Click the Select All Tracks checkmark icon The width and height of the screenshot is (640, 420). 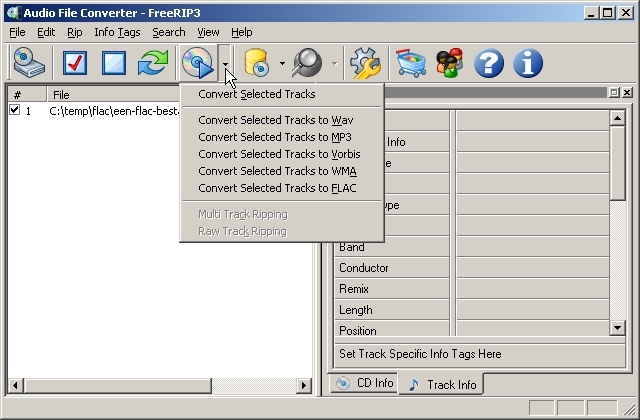coord(75,63)
